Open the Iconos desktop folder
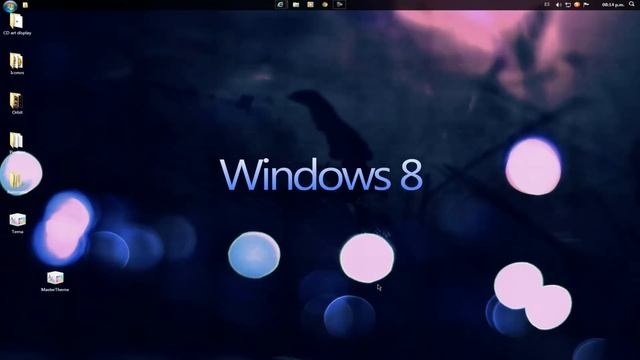 (17, 64)
